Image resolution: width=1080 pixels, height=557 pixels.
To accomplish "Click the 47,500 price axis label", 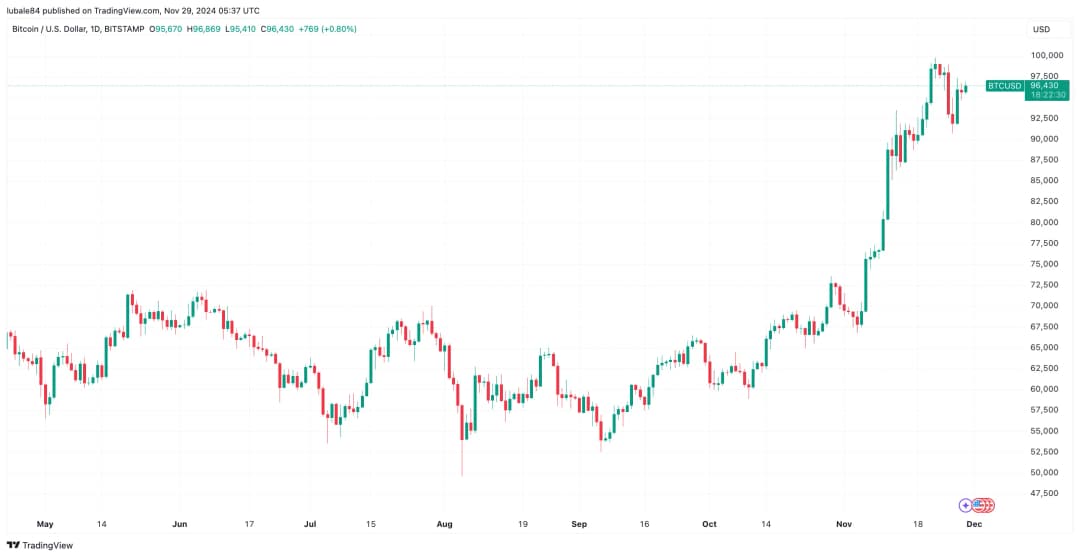I will coord(1046,493).
